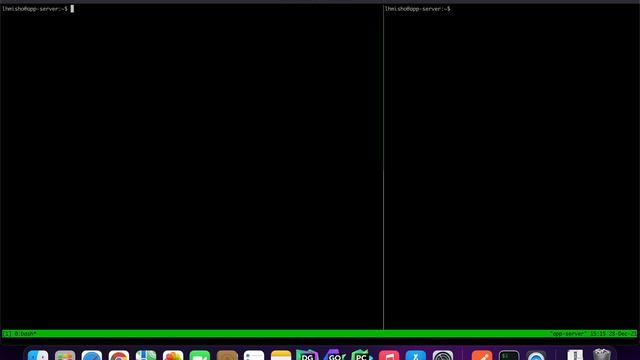Image resolution: width=640 pixels, height=360 pixels.
Task: Launch Safari from the Dock
Action: click(92, 356)
